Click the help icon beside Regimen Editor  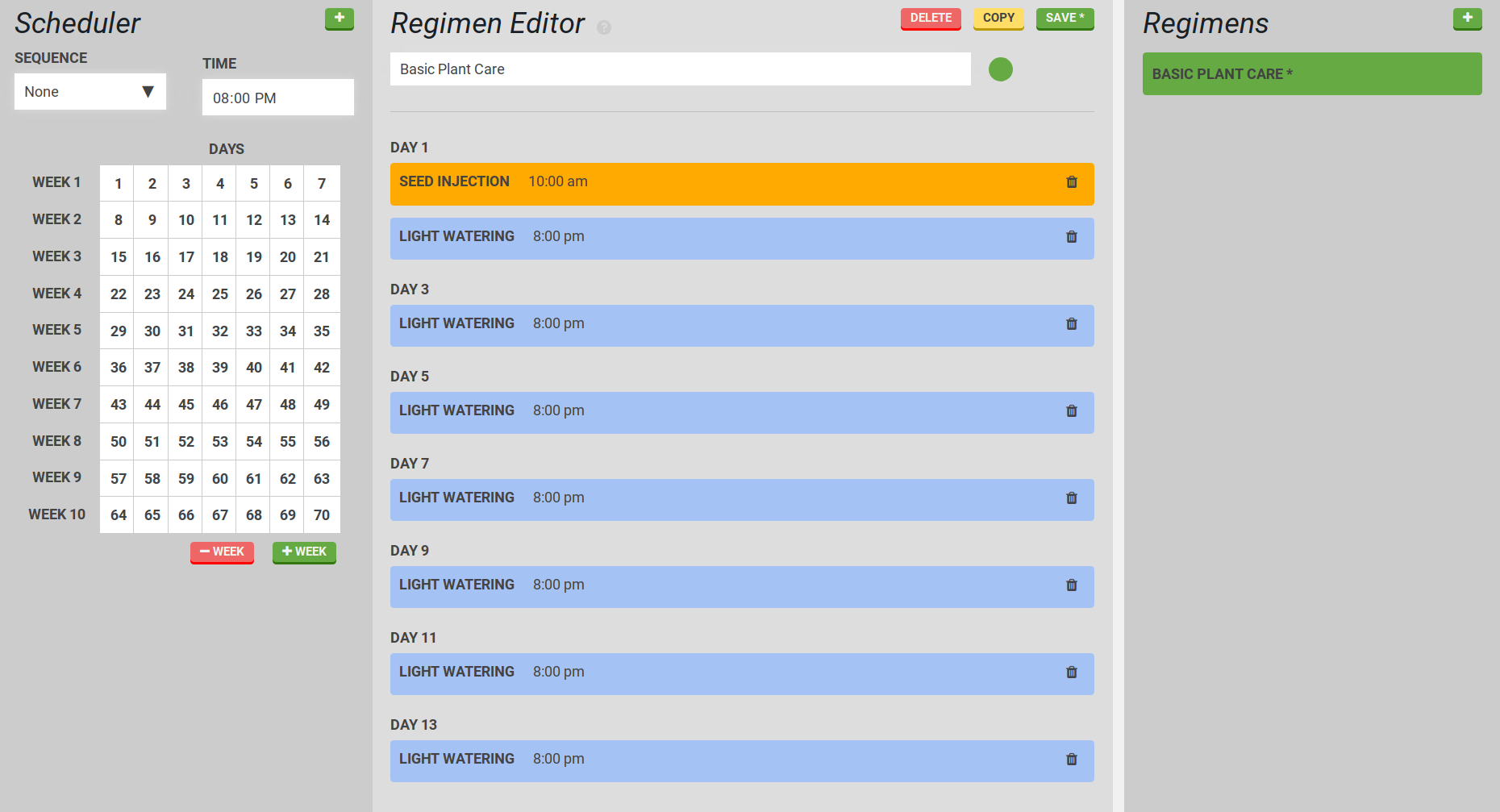pos(604,27)
